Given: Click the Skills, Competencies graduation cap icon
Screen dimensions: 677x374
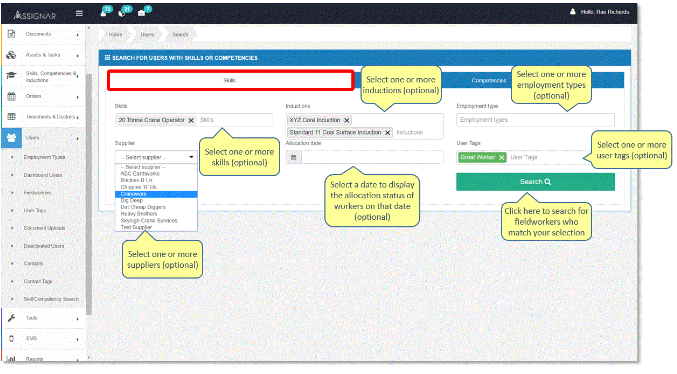Looking at the screenshot, I should 12,76.
